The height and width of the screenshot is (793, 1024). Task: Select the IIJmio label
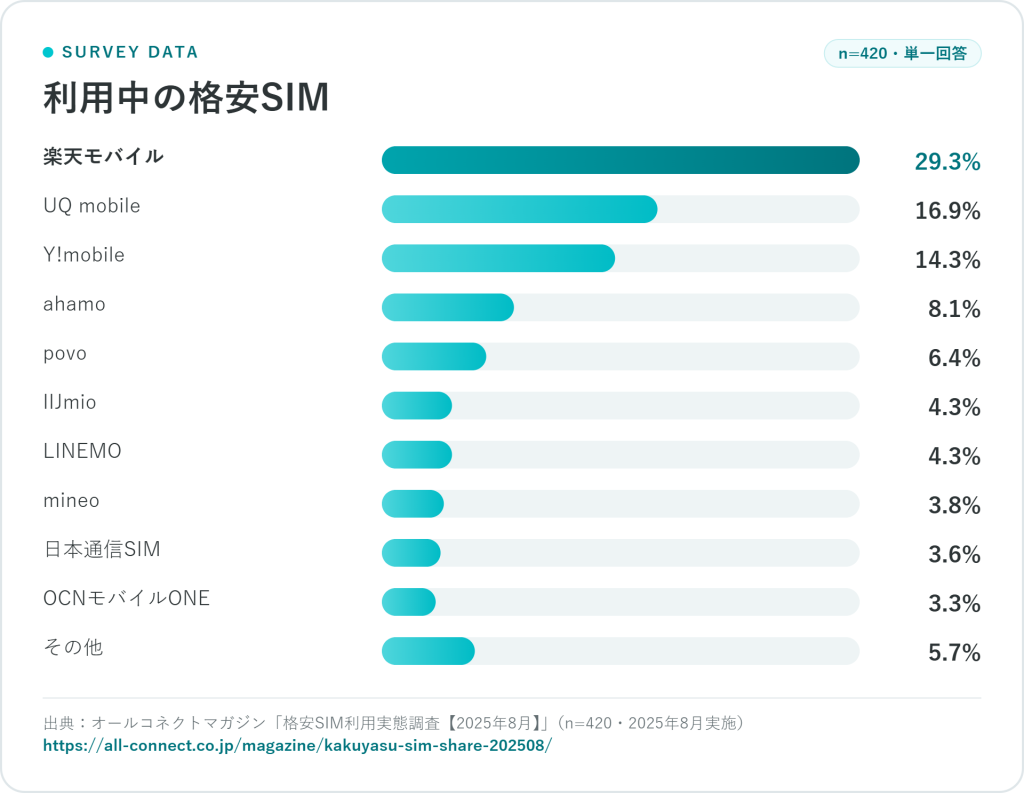(70, 402)
